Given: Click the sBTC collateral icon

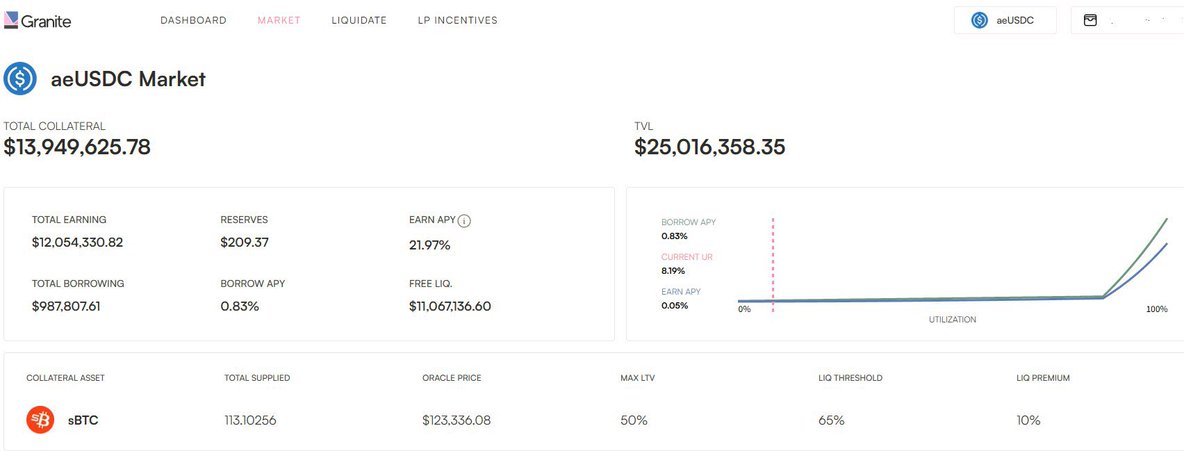Looking at the screenshot, I should pos(40,421).
